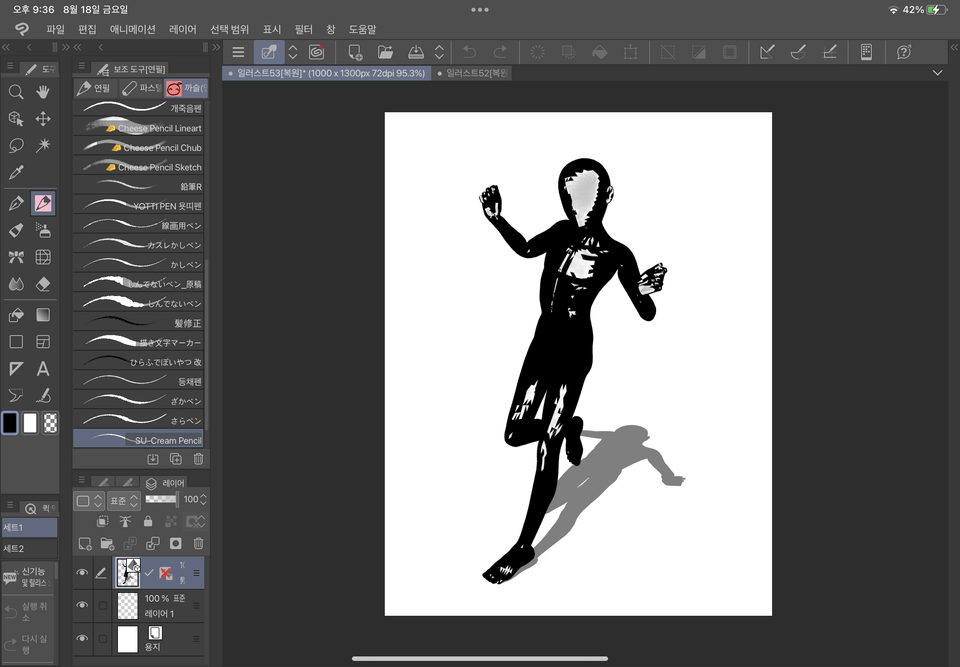Click the Redo arrow in command bar
Screen dimensions: 960x667
point(500,52)
